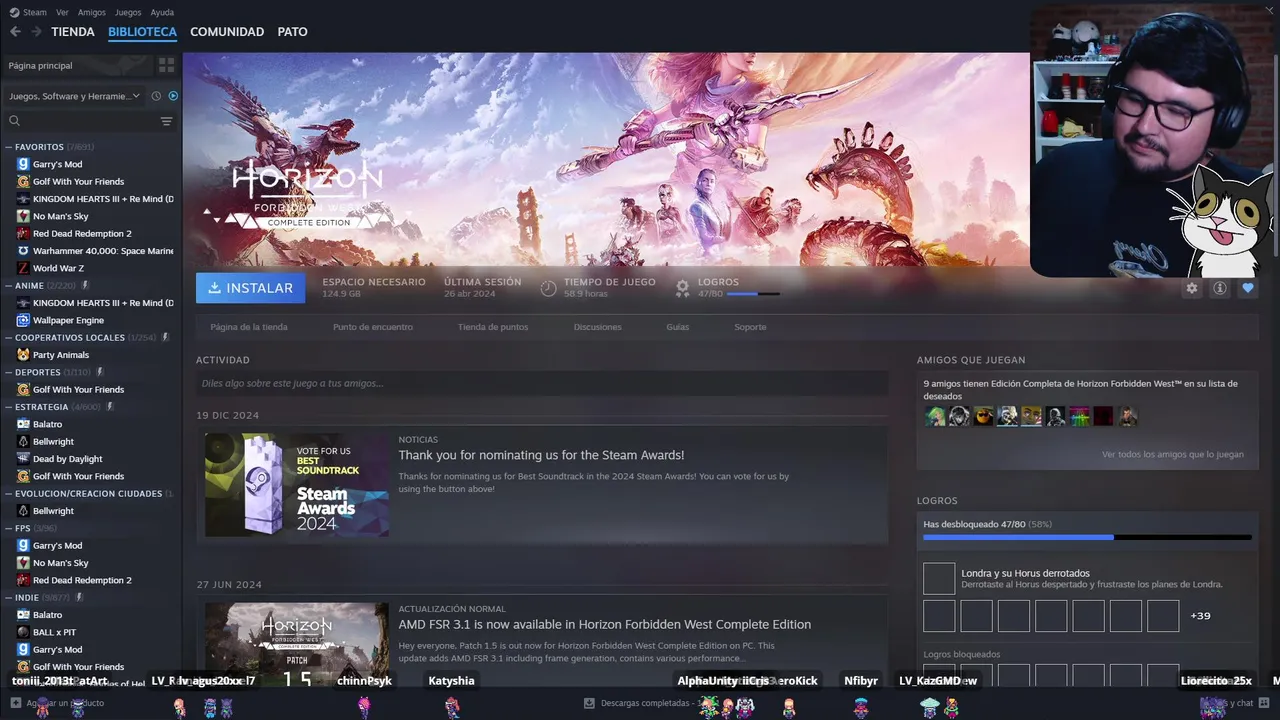Select Golf With Your Friends in Deportes
1280x720 pixels.
click(x=78, y=390)
